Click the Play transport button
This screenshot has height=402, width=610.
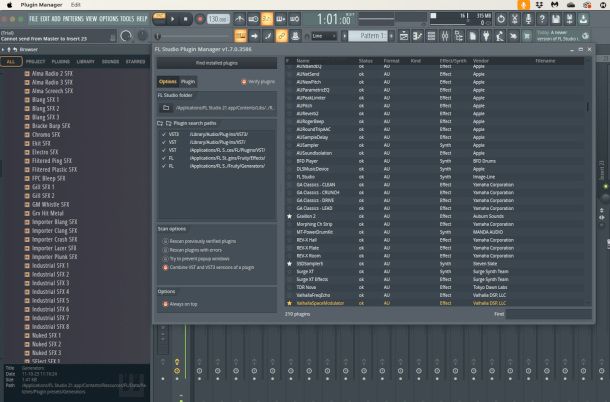click(173, 19)
